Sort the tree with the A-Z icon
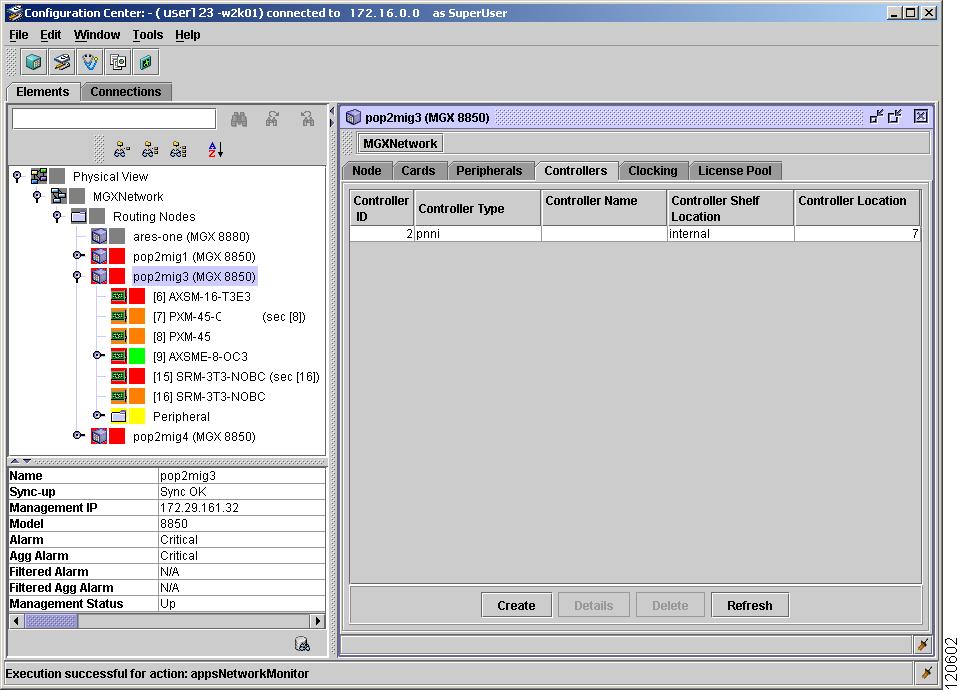The height and width of the screenshot is (690, 962). click(x=215, y=149)
